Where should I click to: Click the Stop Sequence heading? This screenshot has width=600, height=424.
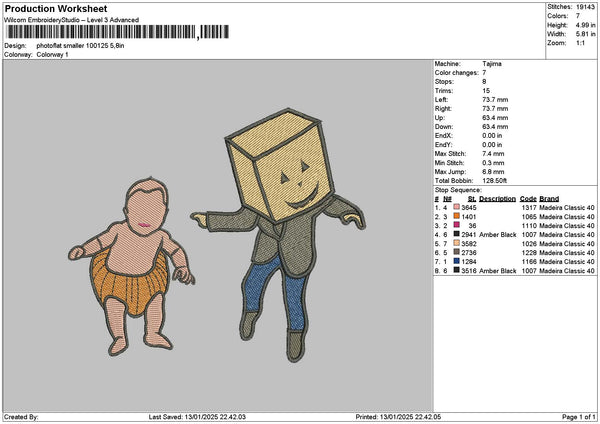pos(457,189)
